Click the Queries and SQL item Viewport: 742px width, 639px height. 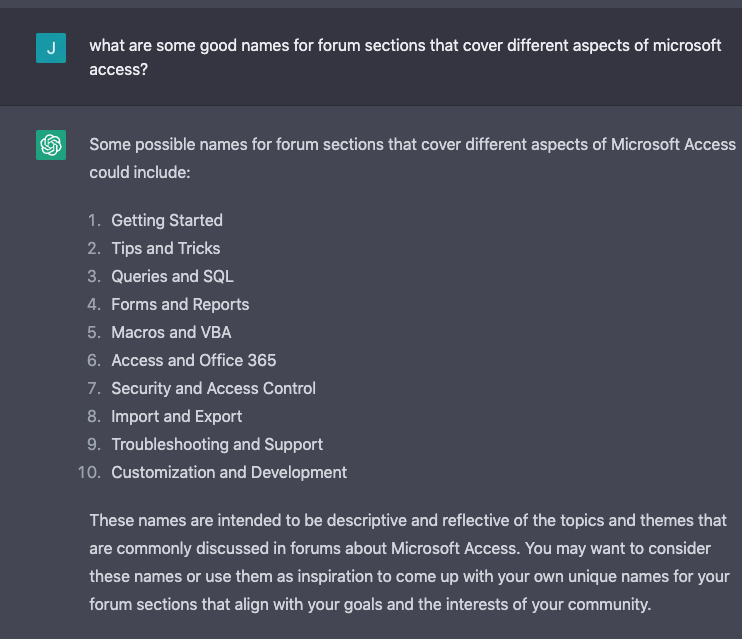click(172, 276)
